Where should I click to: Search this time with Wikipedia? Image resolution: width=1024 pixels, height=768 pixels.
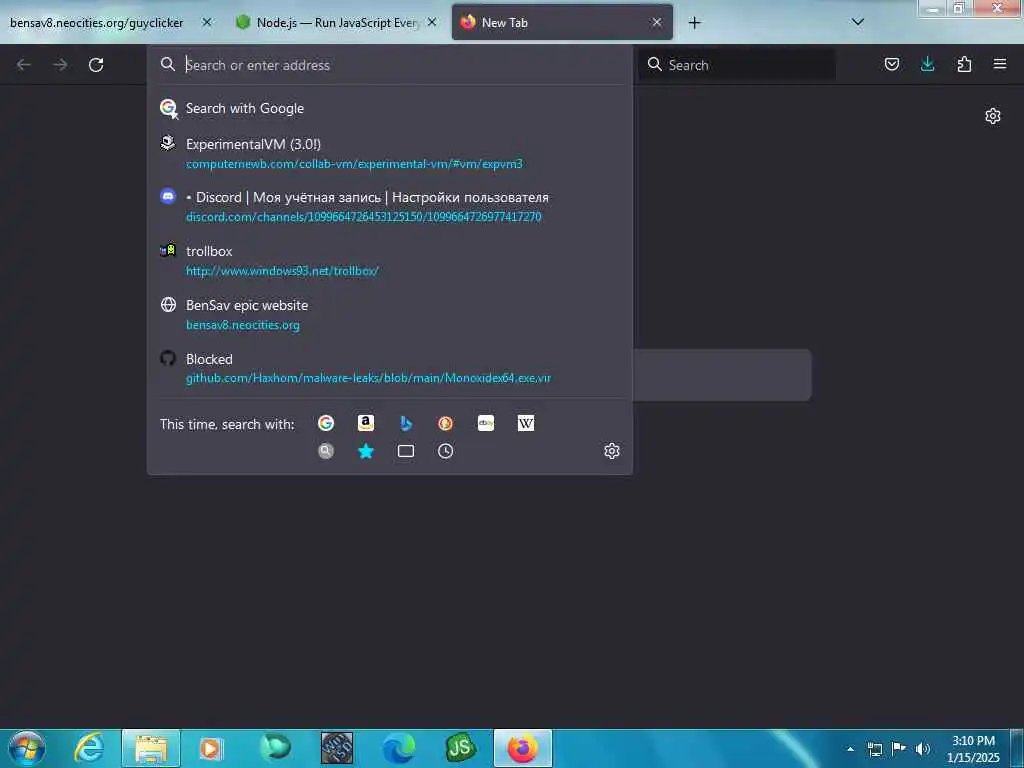point(526,423)
